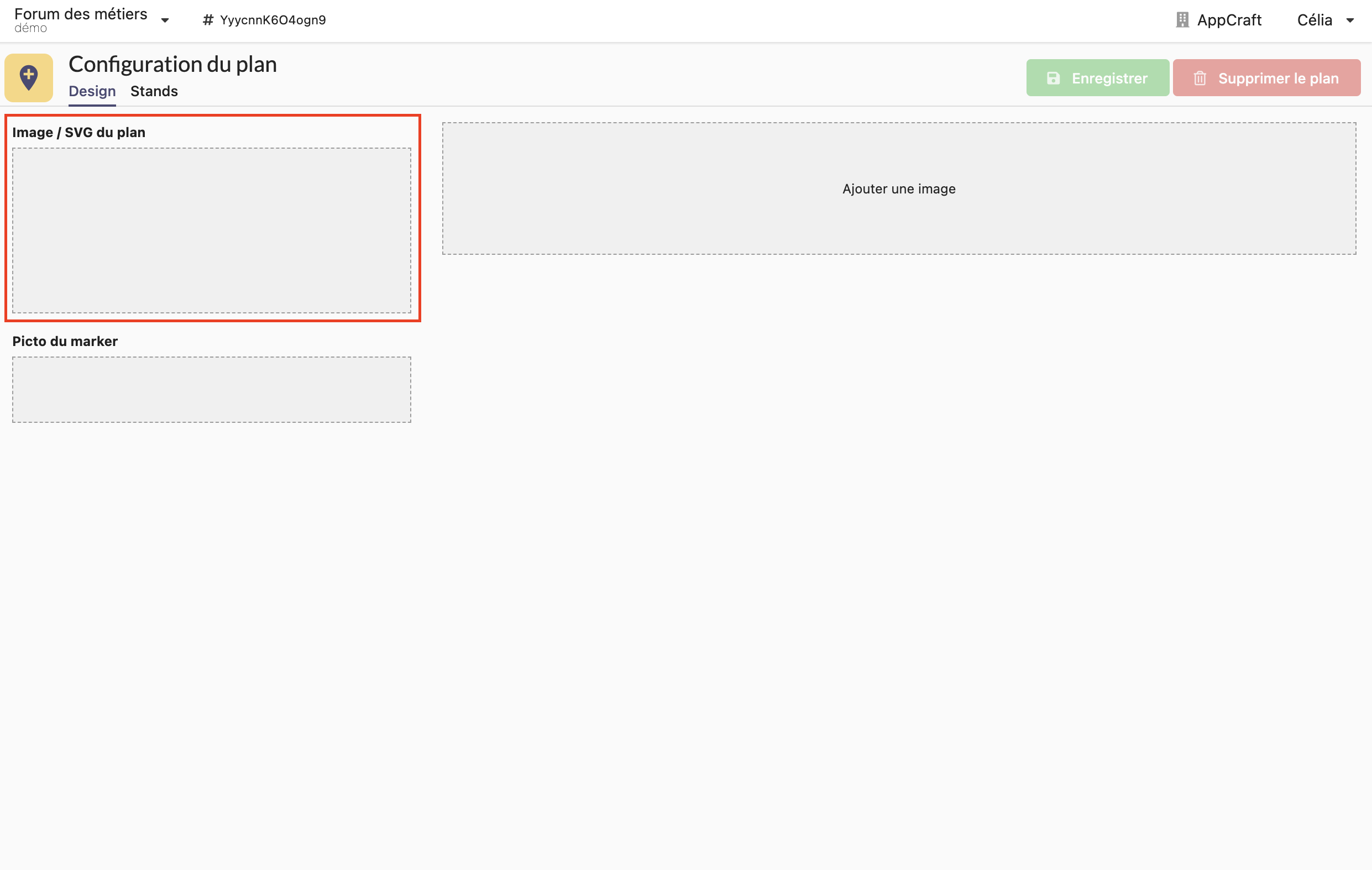Select the Design tab
Viewport: 1372px width, 870px height.
coord(92,91)
